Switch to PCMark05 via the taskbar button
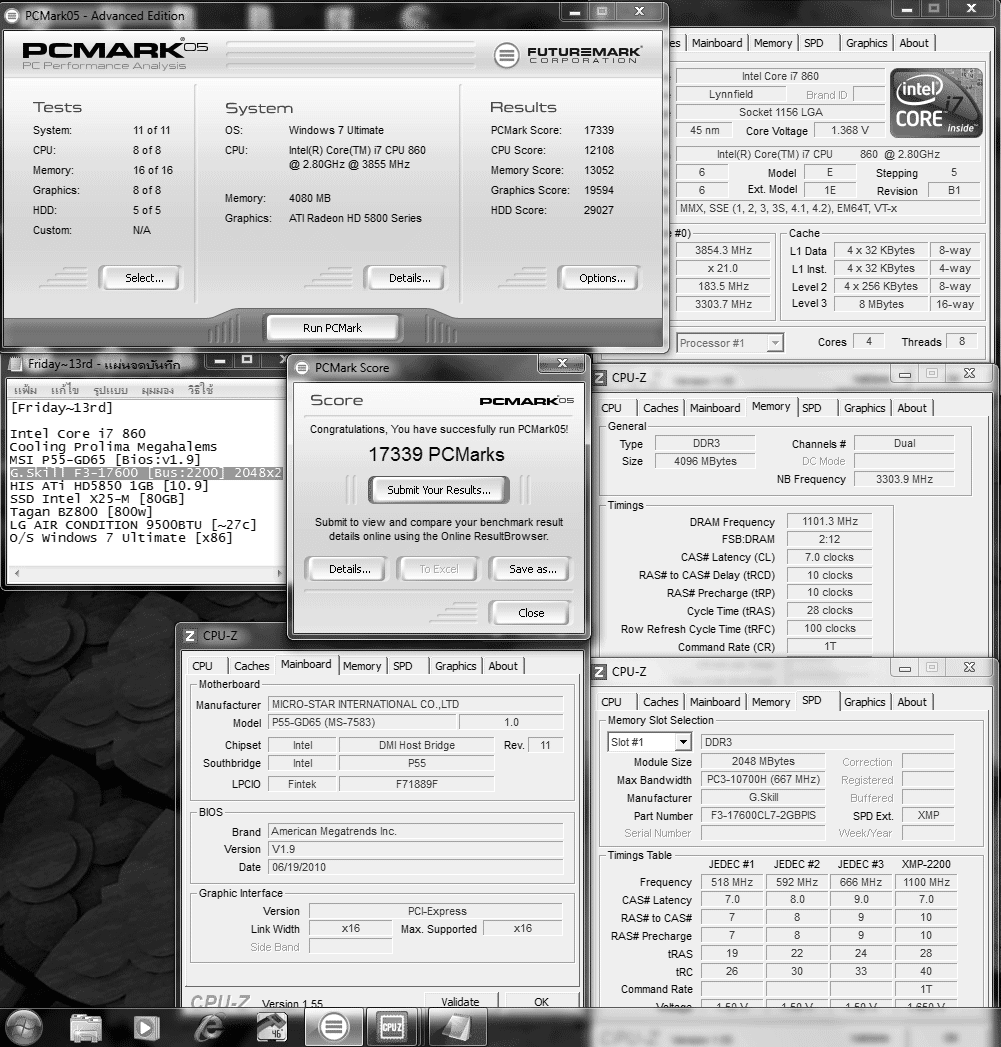Viewport: 1001px width, 1047px height. coord(334,1027)
